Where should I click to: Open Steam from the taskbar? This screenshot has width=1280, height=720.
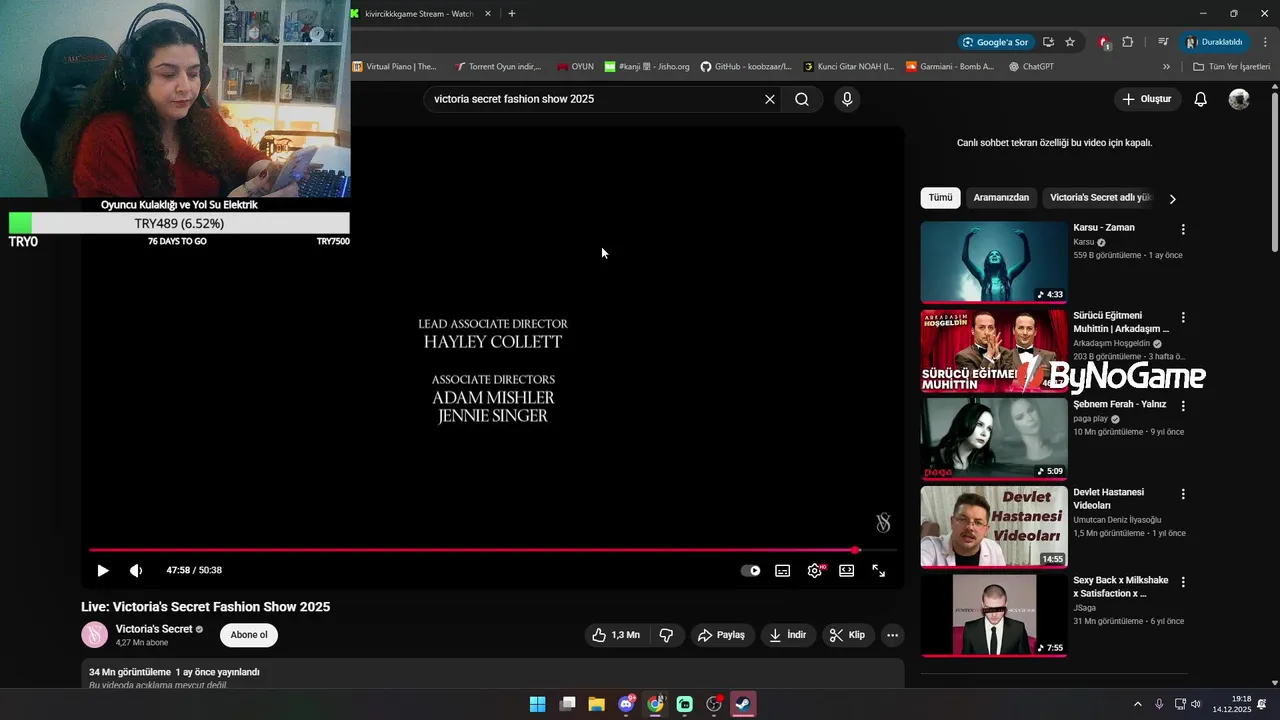pyautogui.click(x=743, y=704)
